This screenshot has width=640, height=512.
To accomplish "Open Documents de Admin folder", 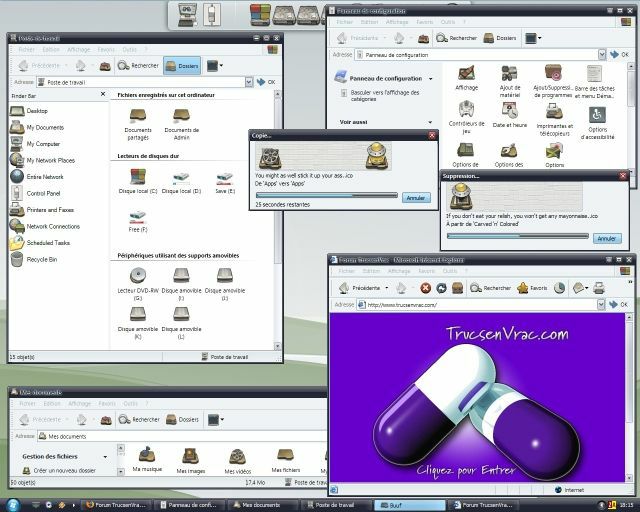I will coord(182,125).
